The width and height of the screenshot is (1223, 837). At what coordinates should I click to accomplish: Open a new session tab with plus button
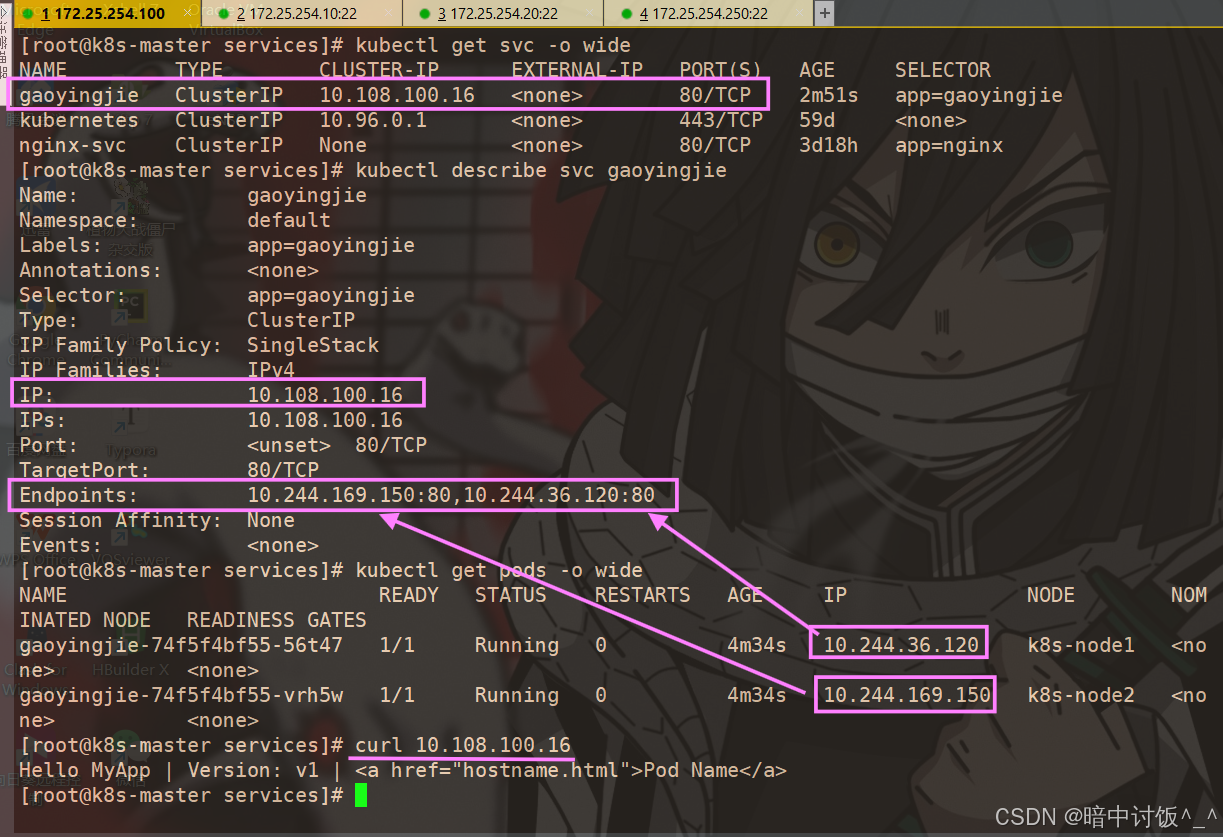(824, 13)
